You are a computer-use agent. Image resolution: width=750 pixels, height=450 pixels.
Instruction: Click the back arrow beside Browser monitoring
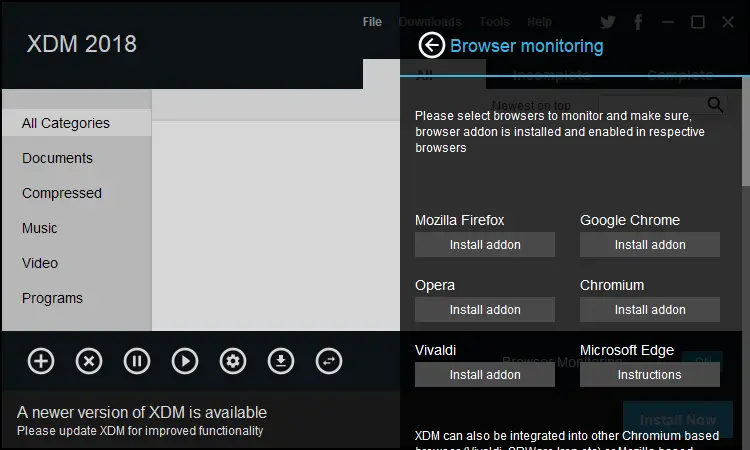(x=431, y=45)
